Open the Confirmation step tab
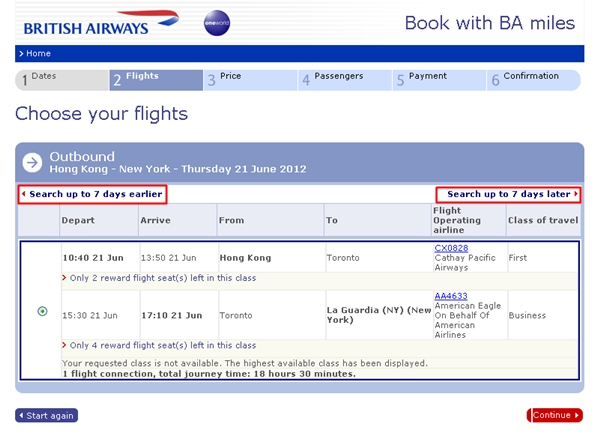 534,80
